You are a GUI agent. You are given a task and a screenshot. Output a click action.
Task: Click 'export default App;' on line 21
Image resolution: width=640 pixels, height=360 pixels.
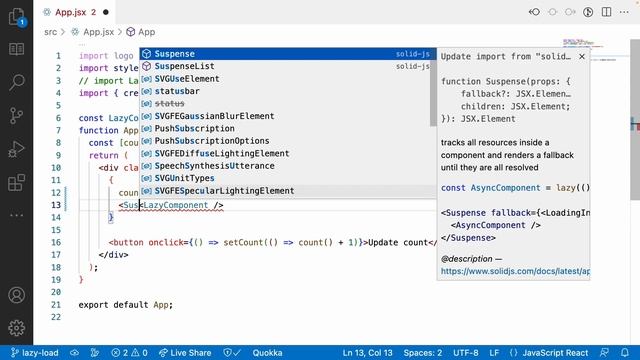pos(126,305)
